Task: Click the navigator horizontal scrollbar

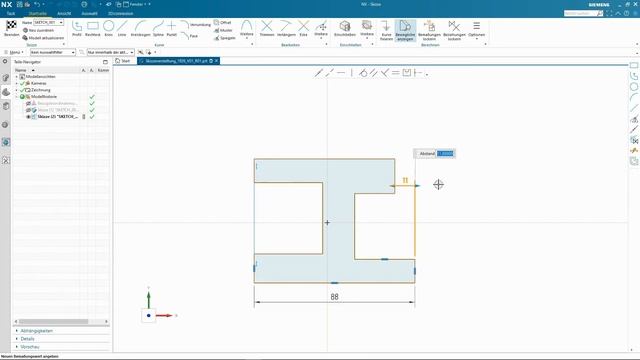Action: tap(53, 322)
